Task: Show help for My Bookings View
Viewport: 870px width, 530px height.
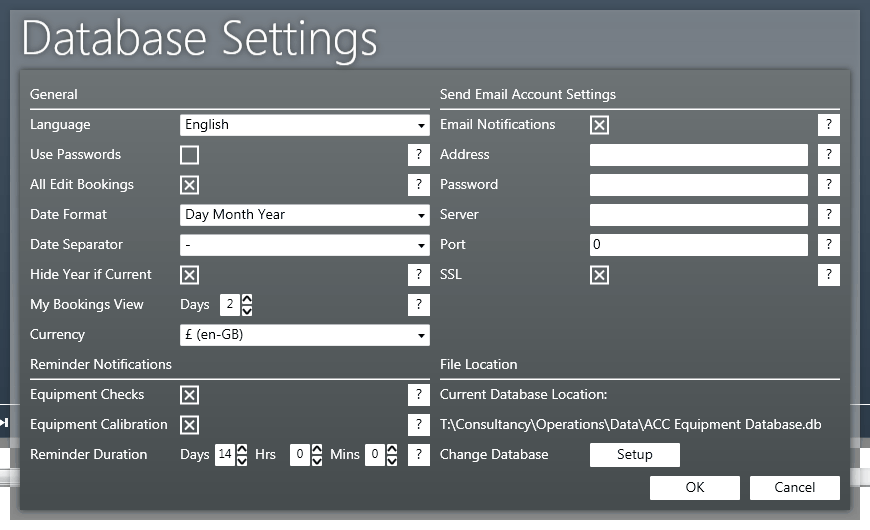Action: 419,305
